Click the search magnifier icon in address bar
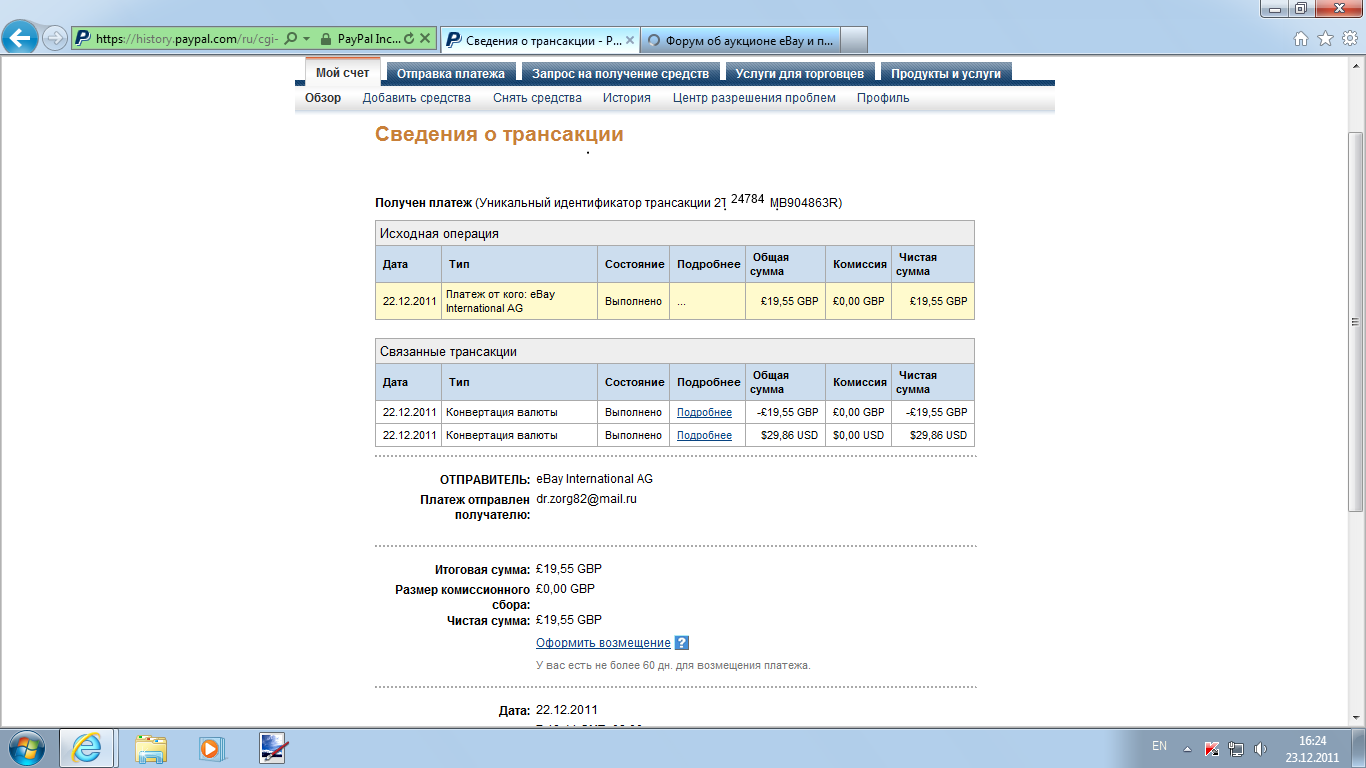This screenshot has width=1366, height=768. point(290,39)
